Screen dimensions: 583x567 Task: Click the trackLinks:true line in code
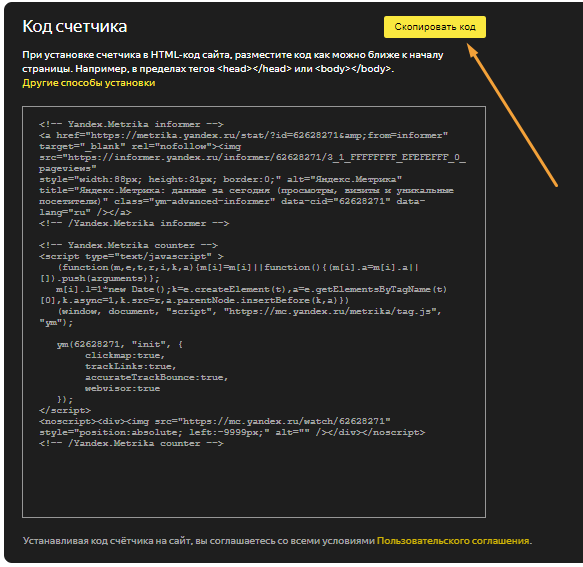point(131,366)
